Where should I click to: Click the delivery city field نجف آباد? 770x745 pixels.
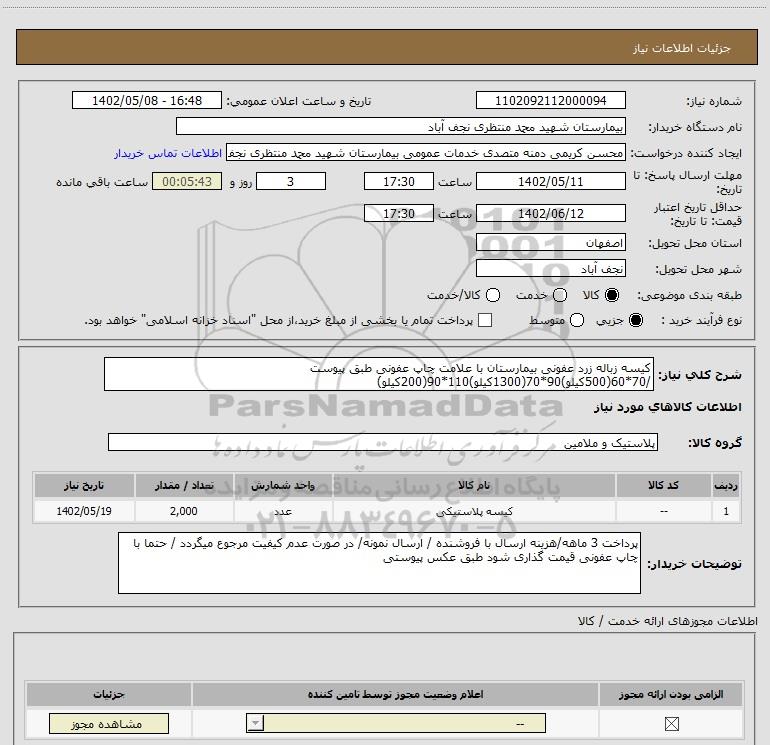coord(550,269)
